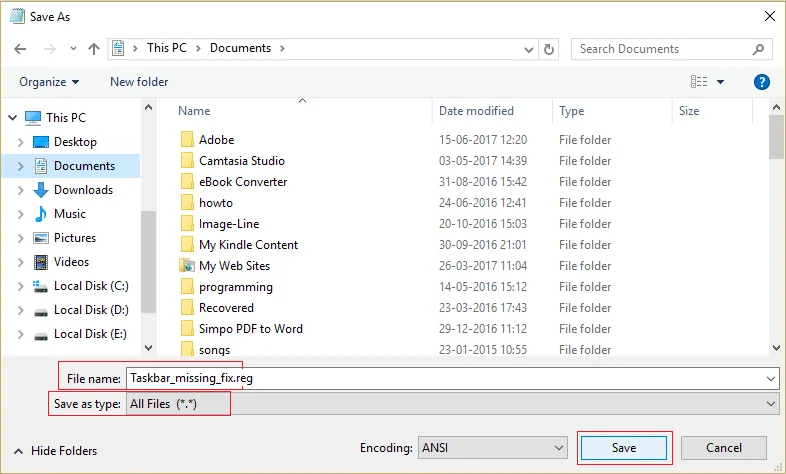Click the Documents sidebar icon
The image size is (786, 474).
[41, 166]
